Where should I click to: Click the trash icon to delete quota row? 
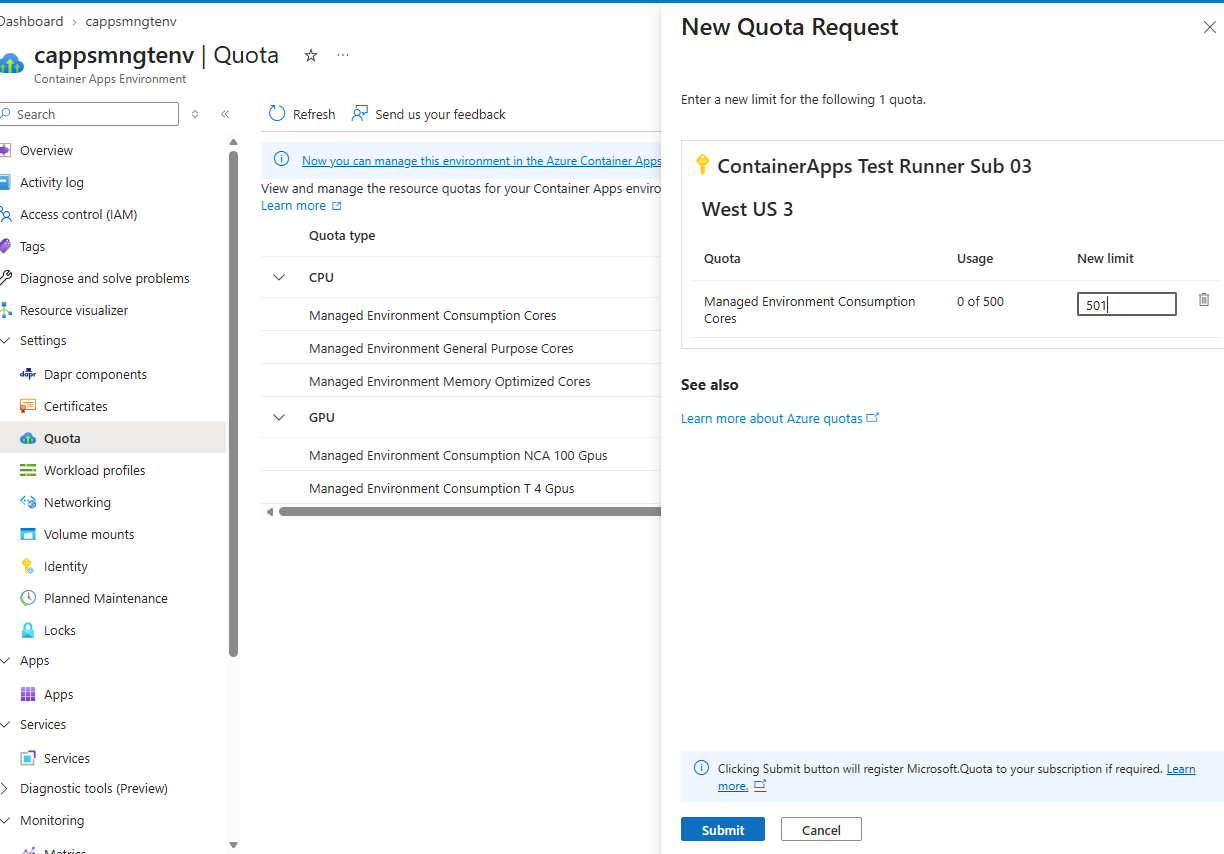1204,299
